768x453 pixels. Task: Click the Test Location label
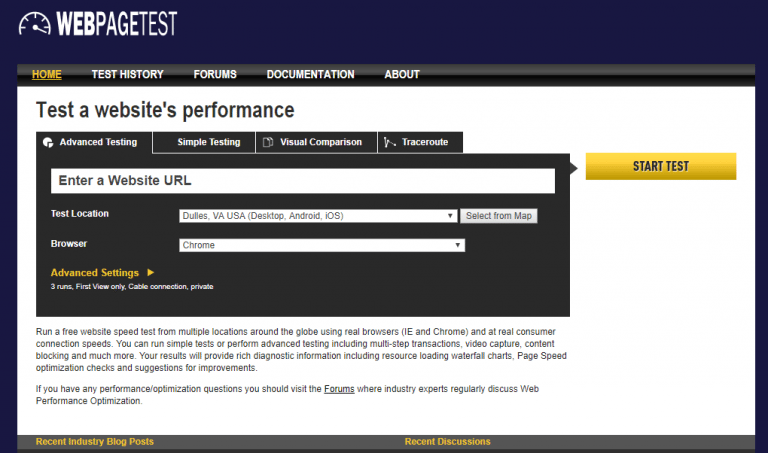pyautogui.click(x=80, y=214)
